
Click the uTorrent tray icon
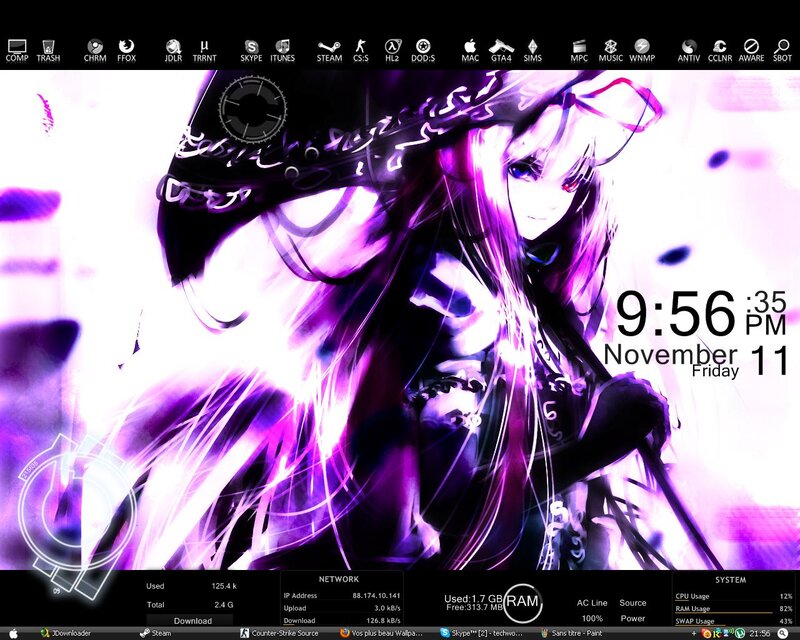[740, 633]
